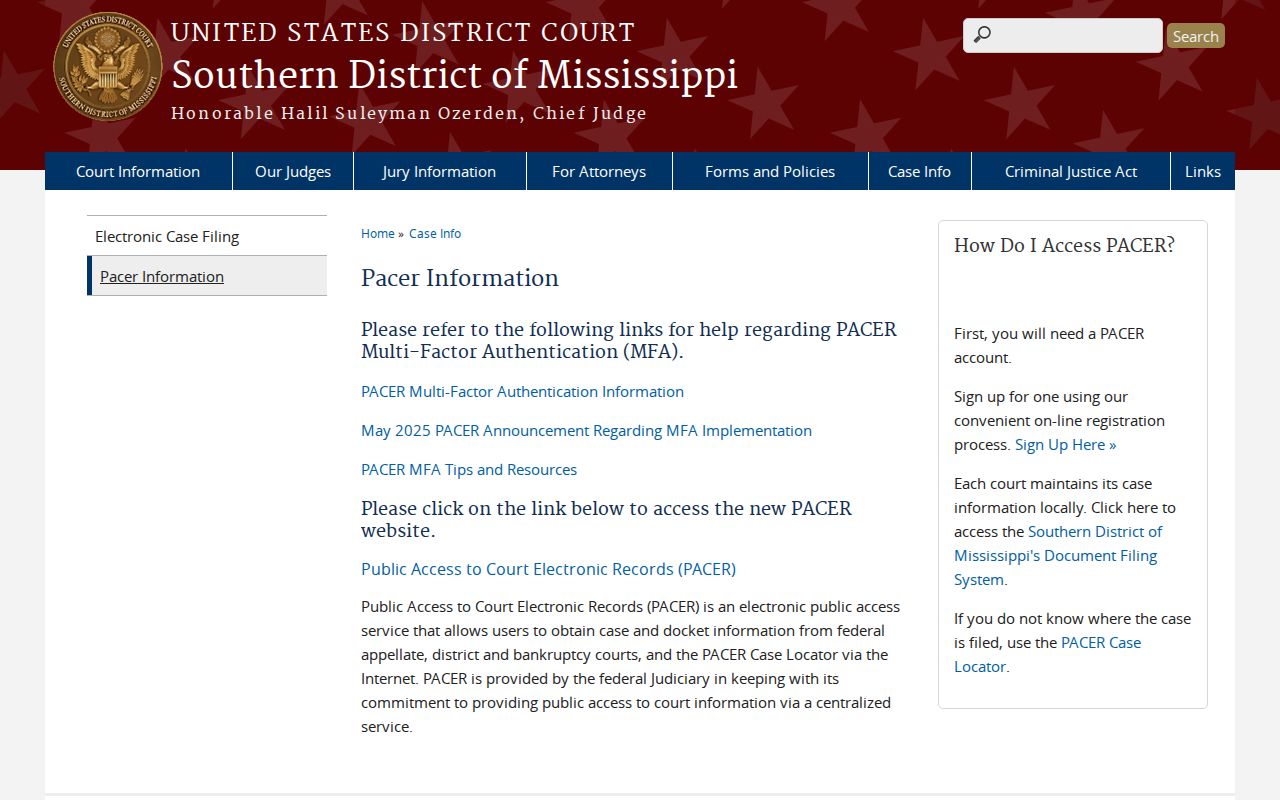This screenshot has width=1280, height=800.
Task: Click the magnifier icon in search box
Action: (982, 36)
